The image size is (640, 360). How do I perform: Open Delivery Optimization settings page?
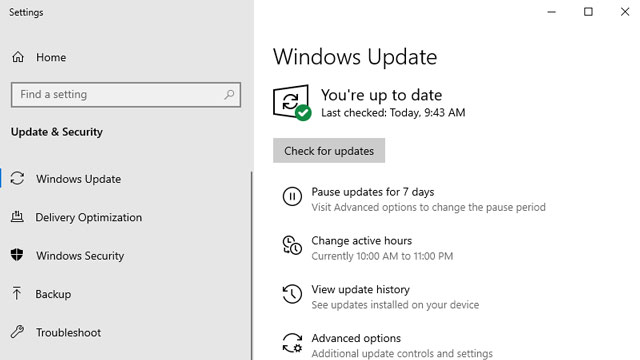(89, 217)
